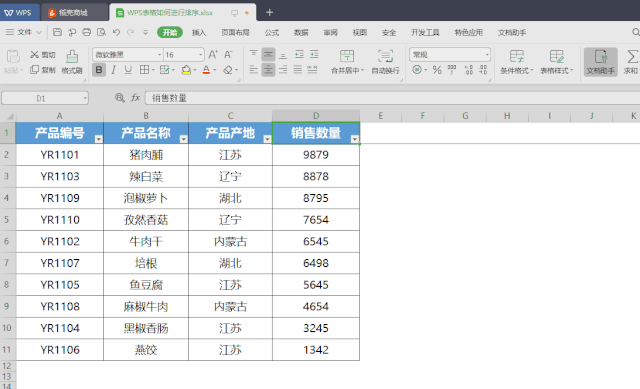
Task: Click the AutoSum (求和) sigma icon
Action: tap(631, 62)
